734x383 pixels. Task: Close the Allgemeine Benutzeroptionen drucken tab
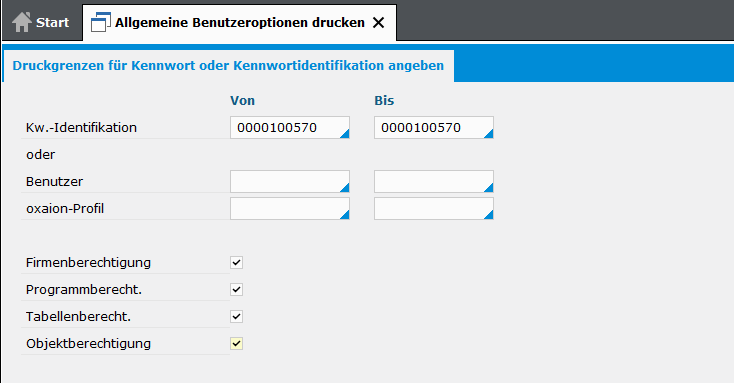378,22
